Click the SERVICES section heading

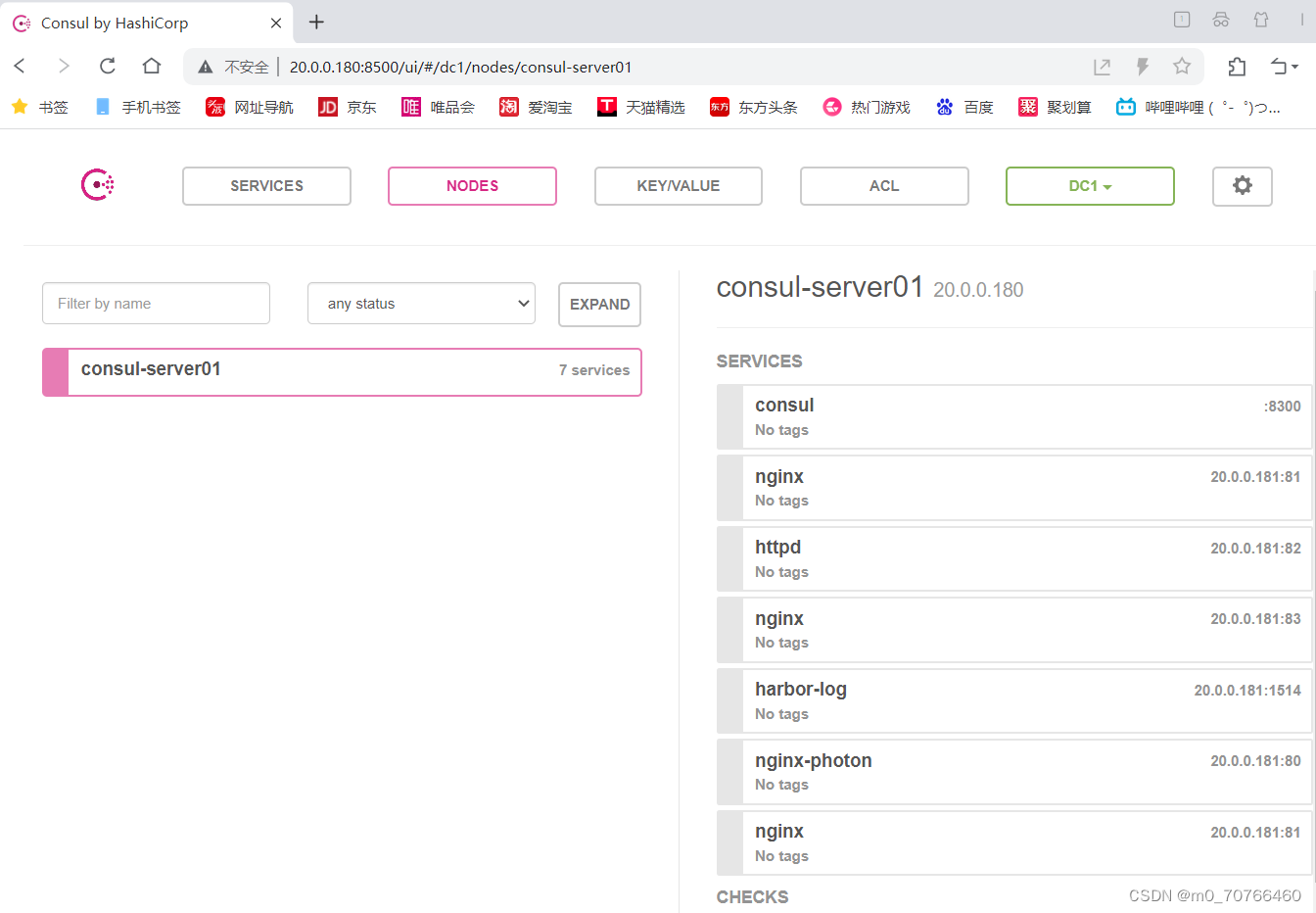pos(759,361)
